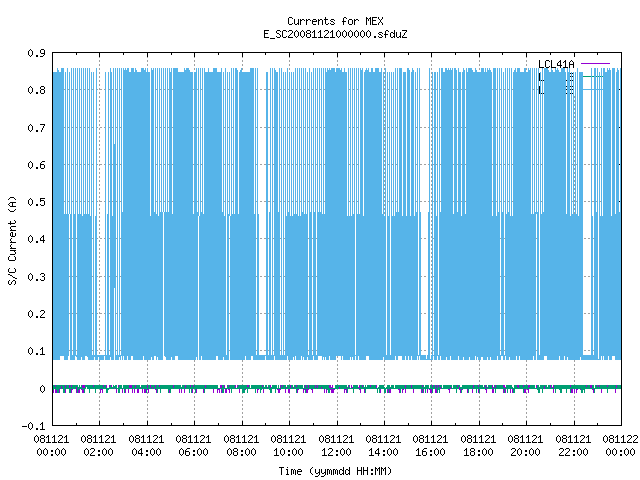This screenshot has width=640, height=480.
Task: Click the 0.1 y-axis tick label
Action: 36,351
